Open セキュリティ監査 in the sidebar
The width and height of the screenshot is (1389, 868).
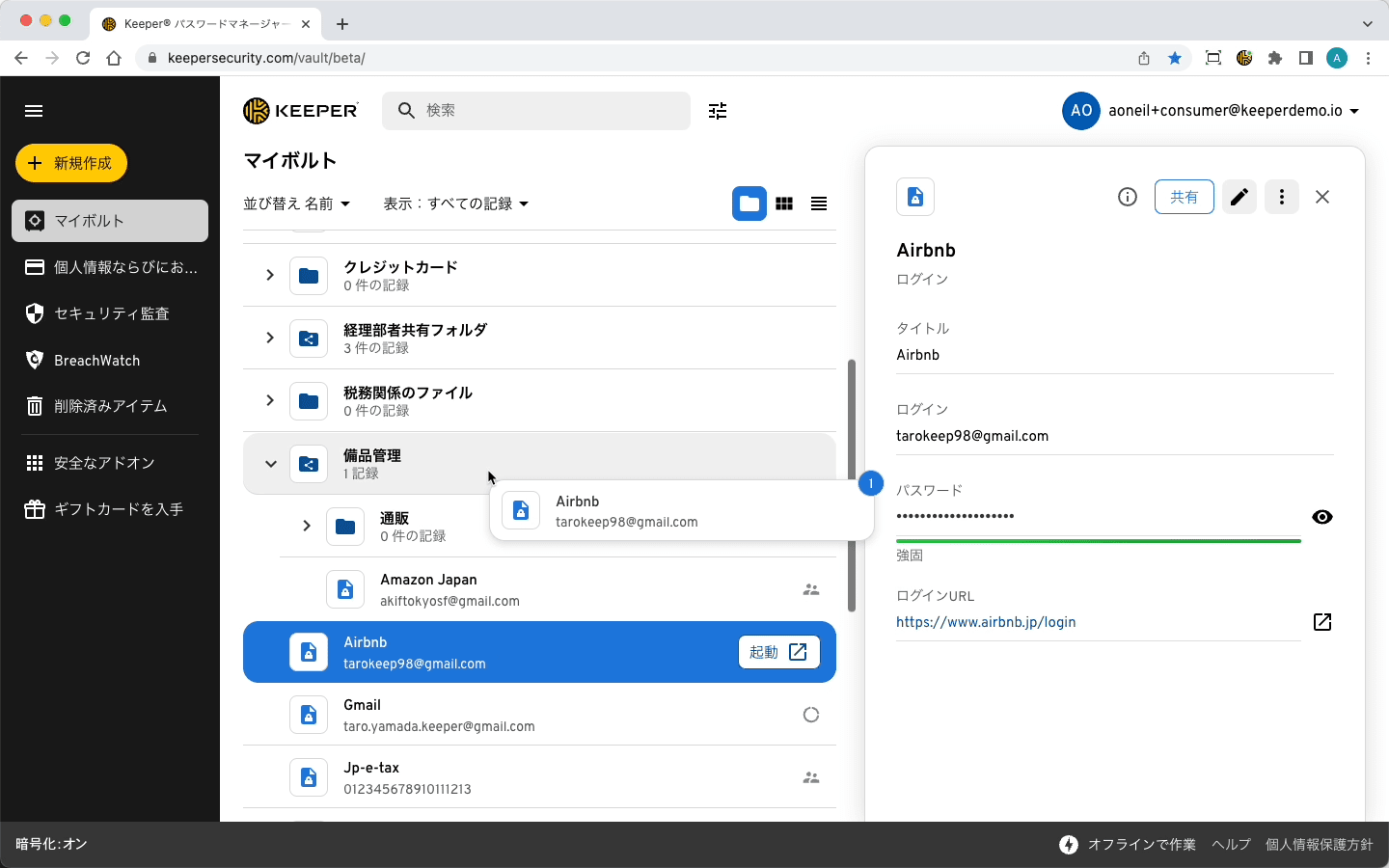pyautogui.click(x=110, y=313)
